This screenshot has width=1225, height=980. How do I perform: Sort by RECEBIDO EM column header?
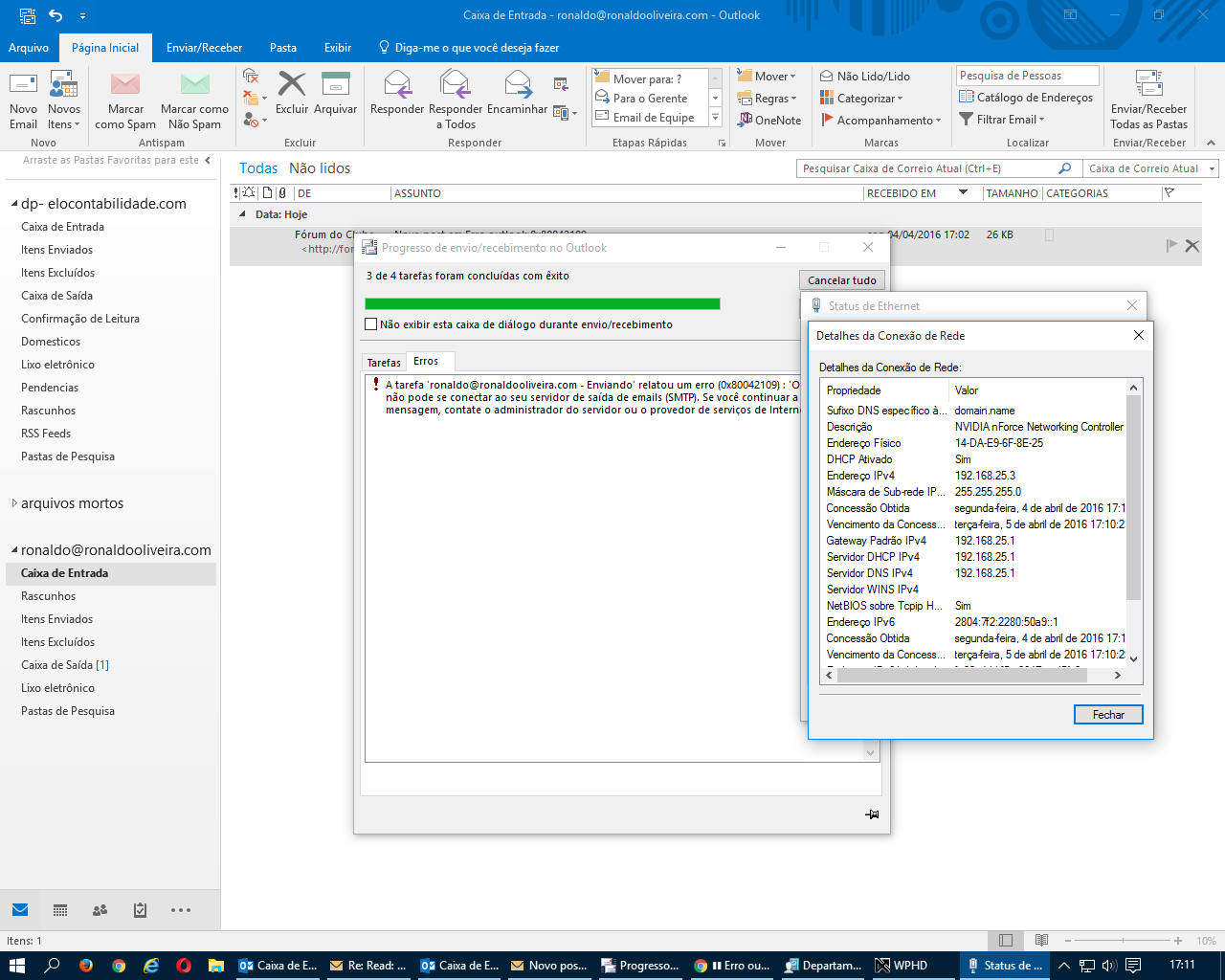click(x=917, y=193)
